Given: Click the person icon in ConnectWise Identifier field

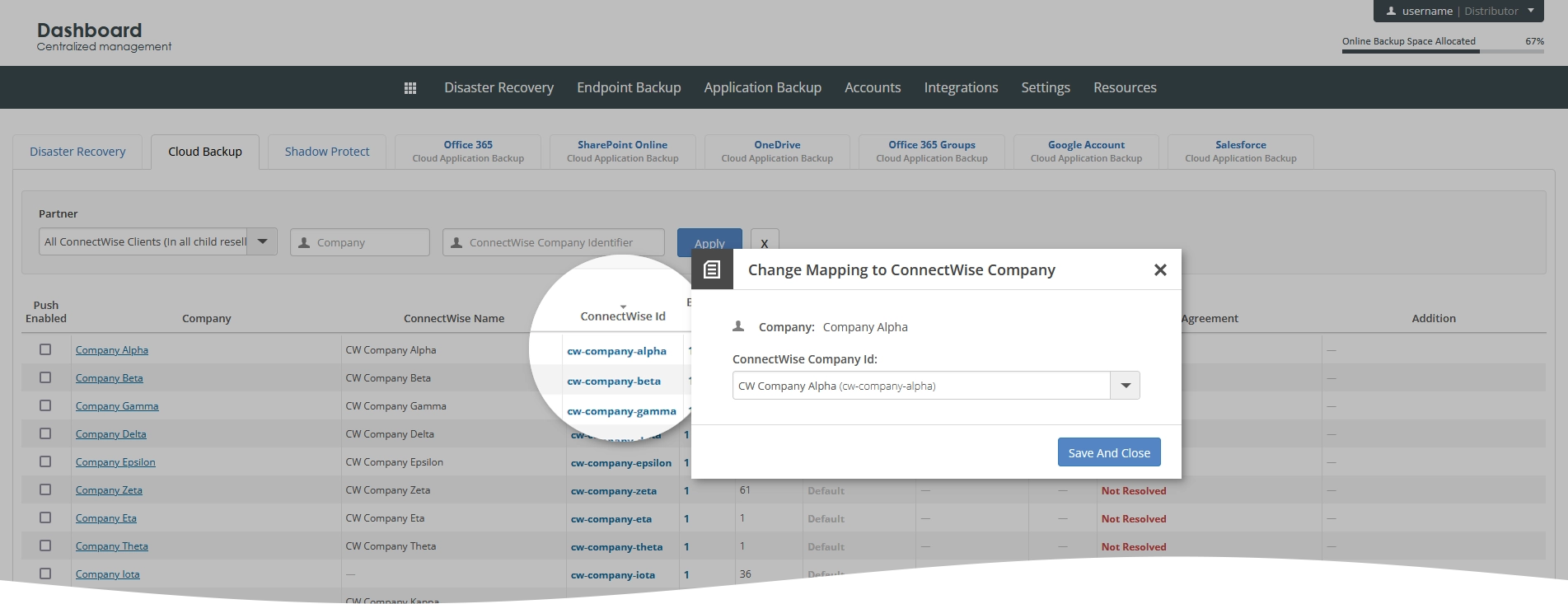Looking at the screenshot, I should pyautogui.click(x=456, y=242).
